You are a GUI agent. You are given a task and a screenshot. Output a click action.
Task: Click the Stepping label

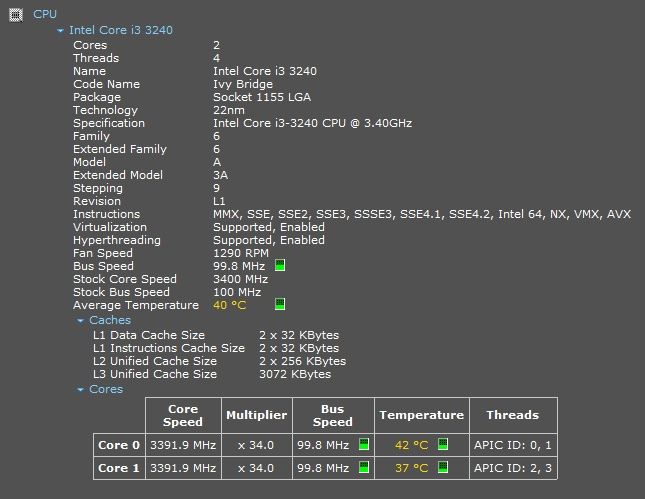click(98, 188)
